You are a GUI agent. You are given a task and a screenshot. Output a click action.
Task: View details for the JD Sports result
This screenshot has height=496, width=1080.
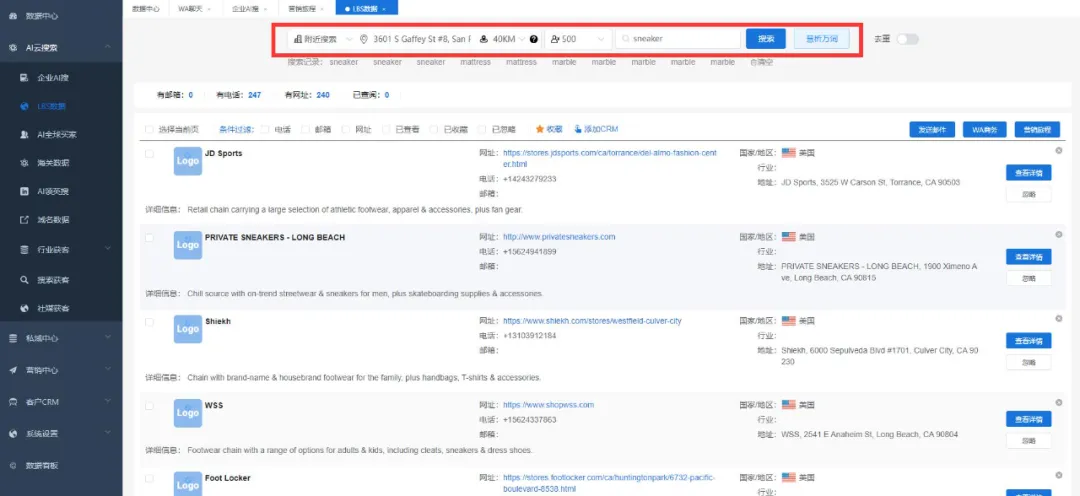click(1028, 172)
